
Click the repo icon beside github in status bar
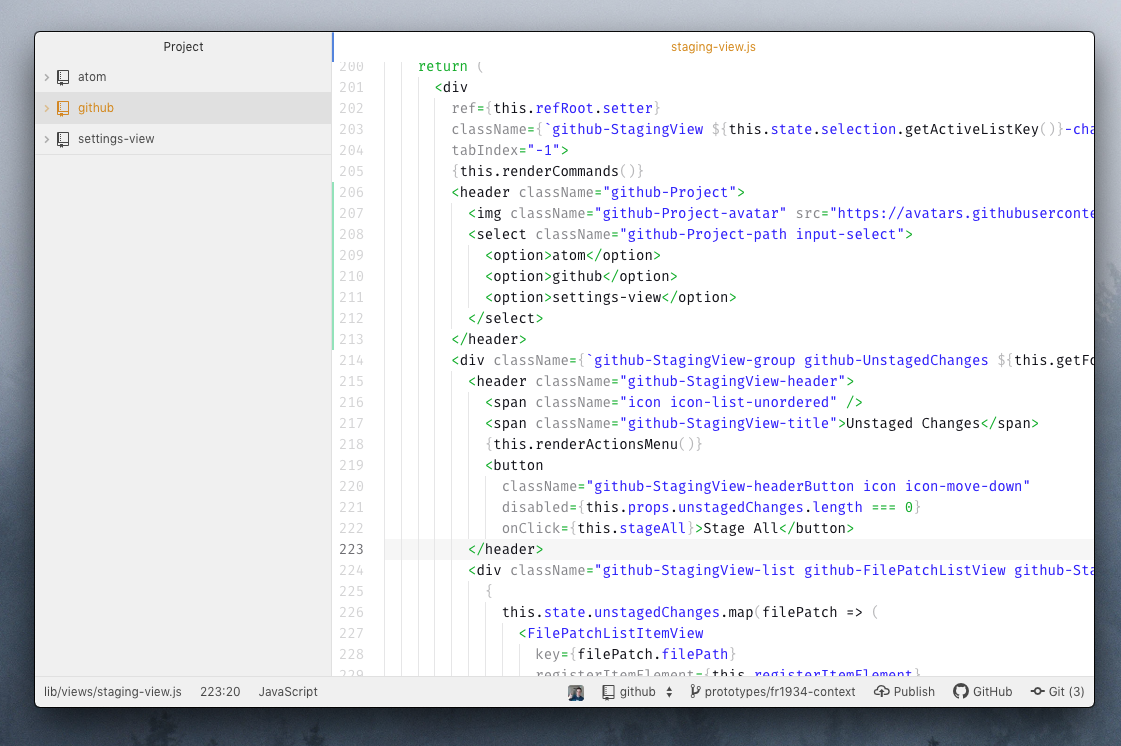click(608, 692)
